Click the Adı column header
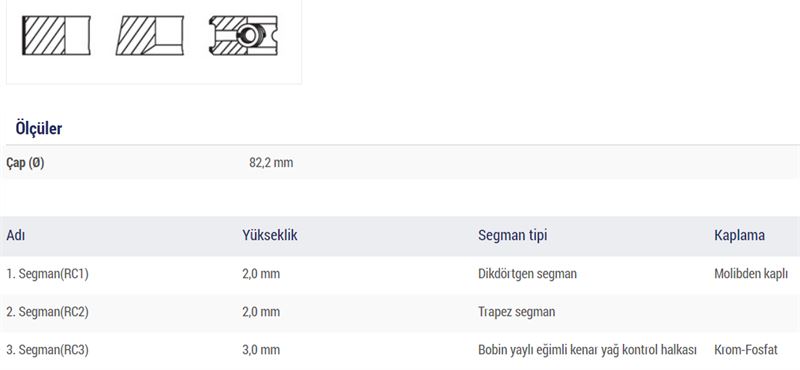Screen dimensions: 800x370 click(16, 235)
